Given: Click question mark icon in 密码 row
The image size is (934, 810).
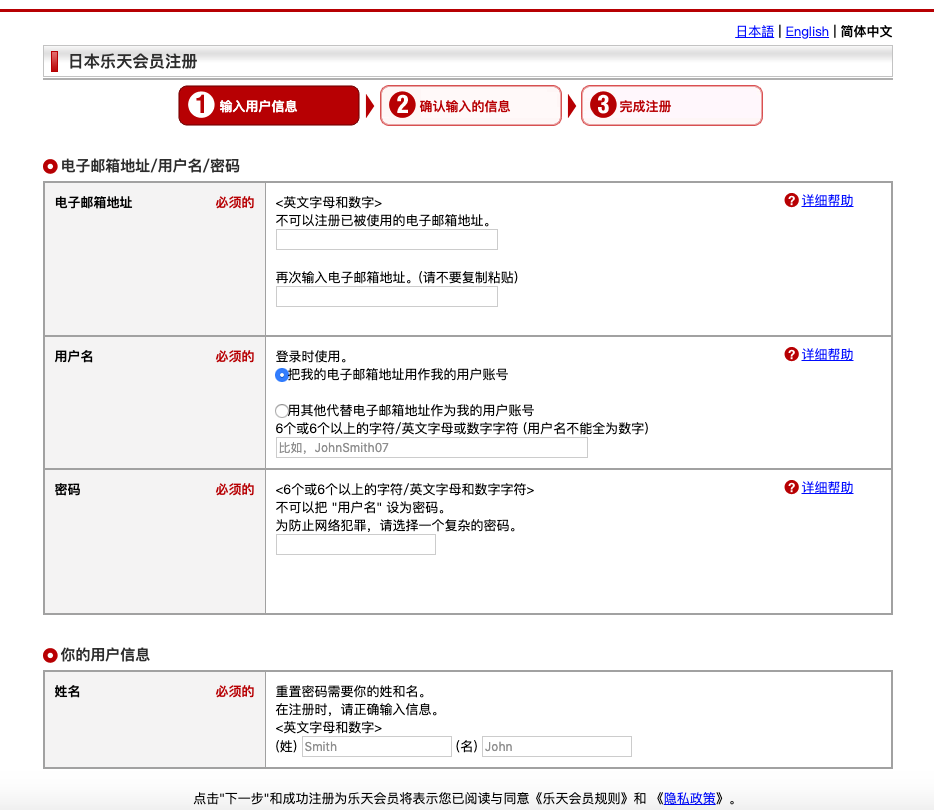Looking at the screenshot, I should click(791, 487).
